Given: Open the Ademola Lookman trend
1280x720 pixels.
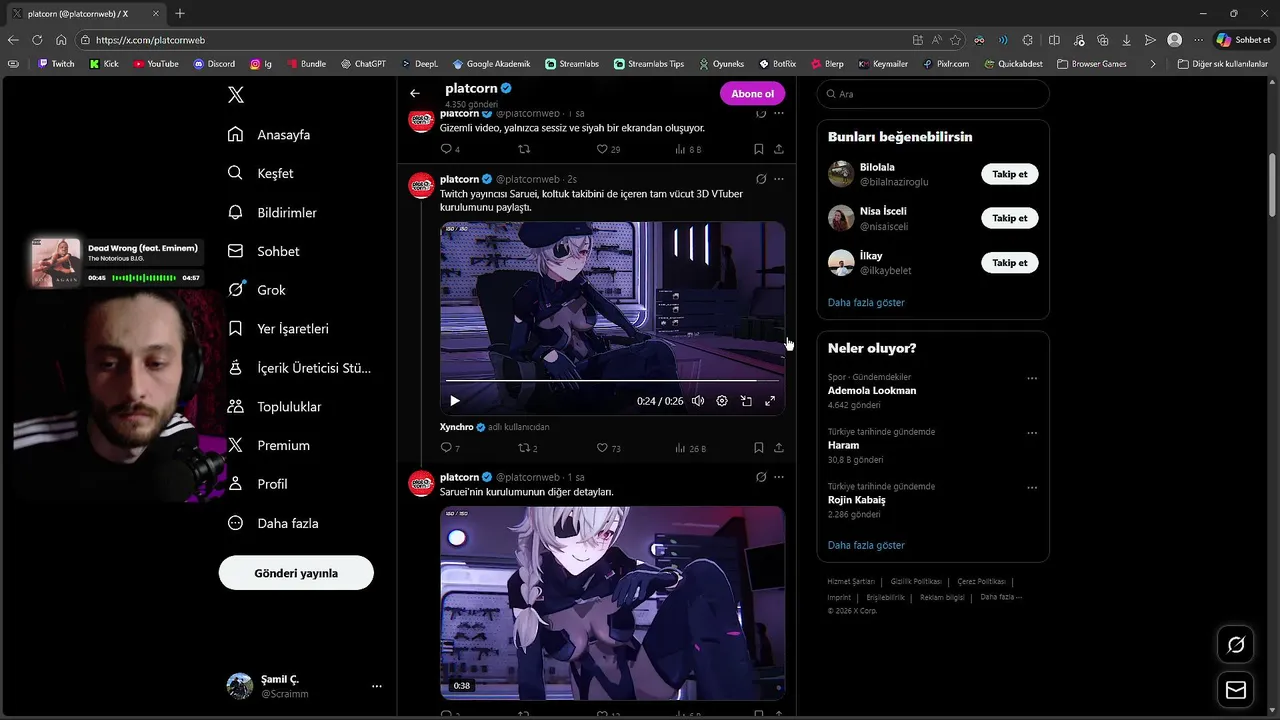Looking at the screenshot, I should click(872, 391).
